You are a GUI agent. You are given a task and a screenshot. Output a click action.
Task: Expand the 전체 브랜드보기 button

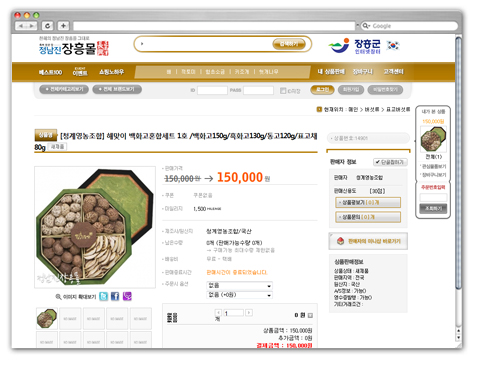pyautogui.click(x=117, y=89)
